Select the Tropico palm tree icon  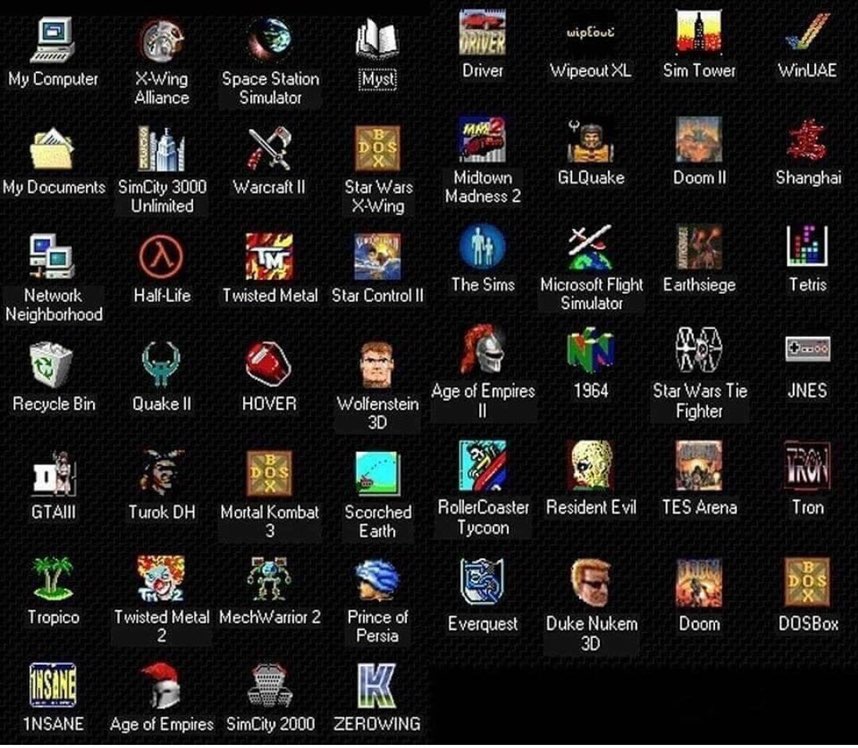pyautogui.click(x=53, y=578)
